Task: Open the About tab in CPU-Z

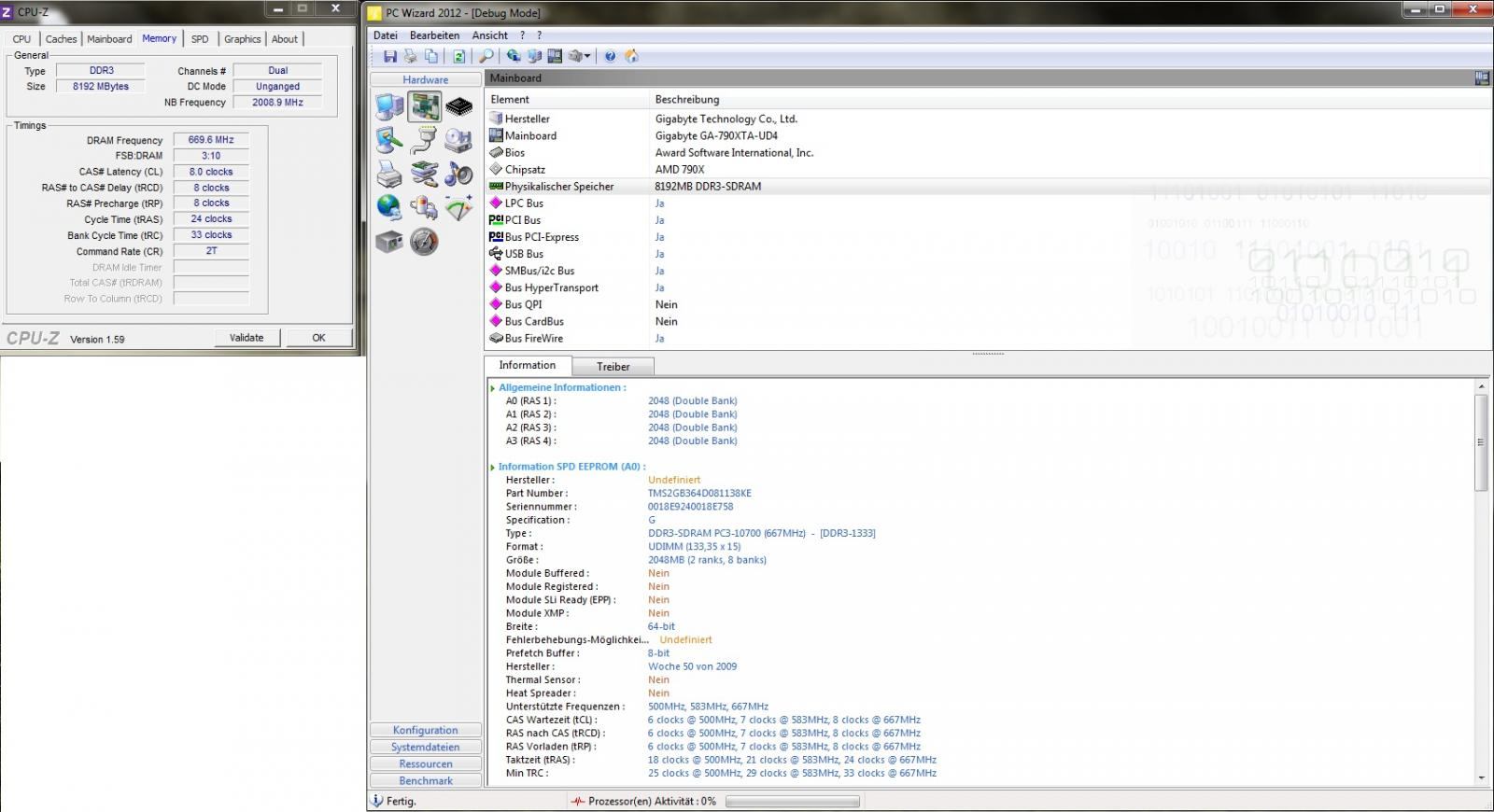Action: [285, 39]
